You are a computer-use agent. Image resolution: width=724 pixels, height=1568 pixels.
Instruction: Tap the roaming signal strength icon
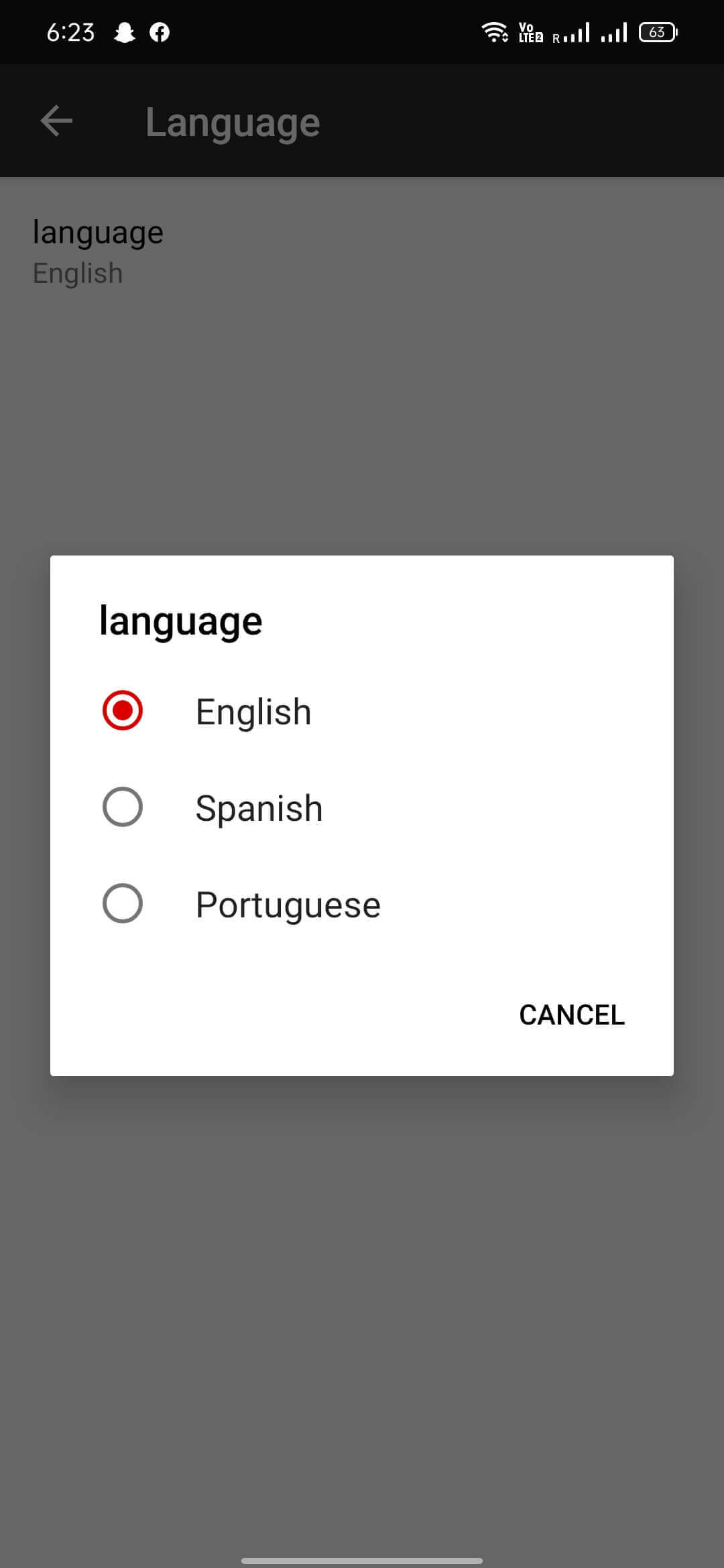(571, 32)
